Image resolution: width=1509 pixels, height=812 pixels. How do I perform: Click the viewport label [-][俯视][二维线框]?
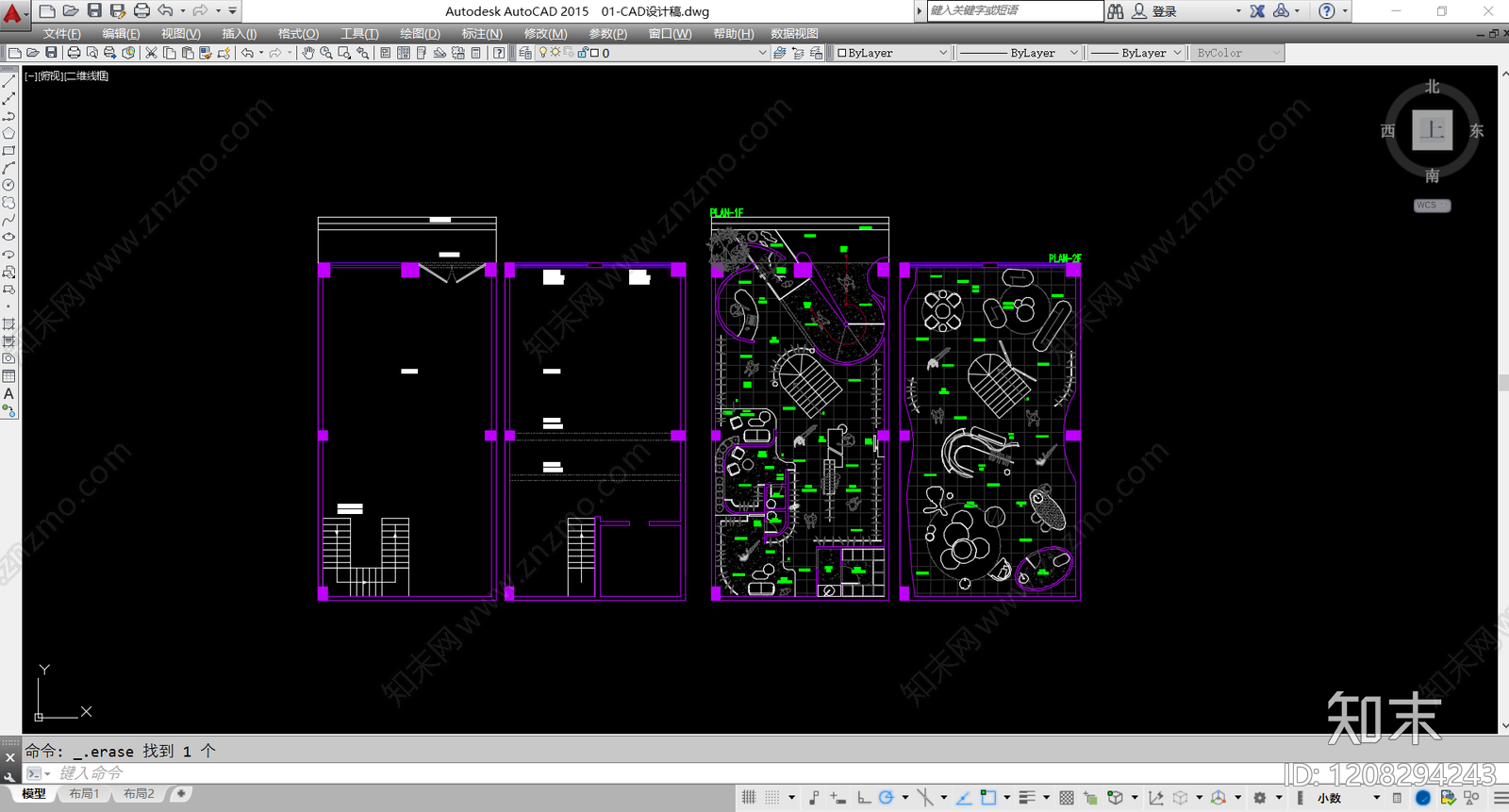coord(66,75)
